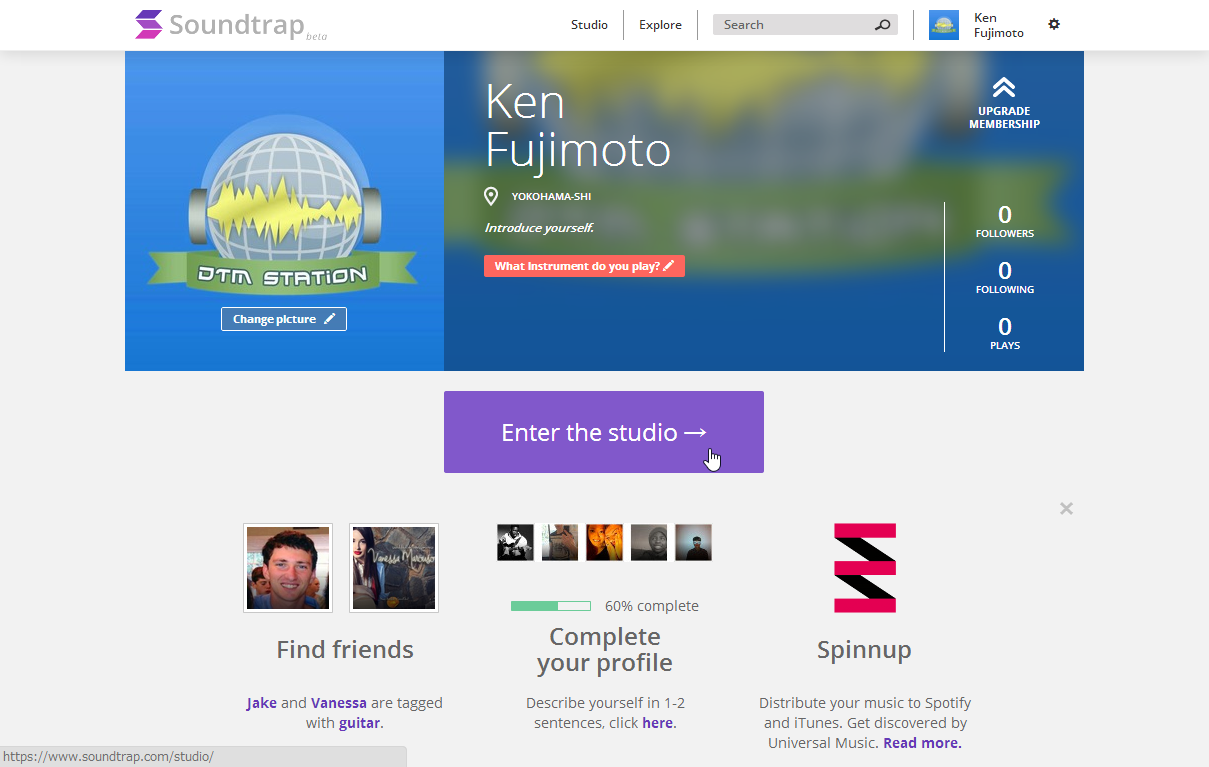Open the Ken Fujimoto account name in header
The image size is (1209, 767).
pyautogui.click(x=999, y=25)
